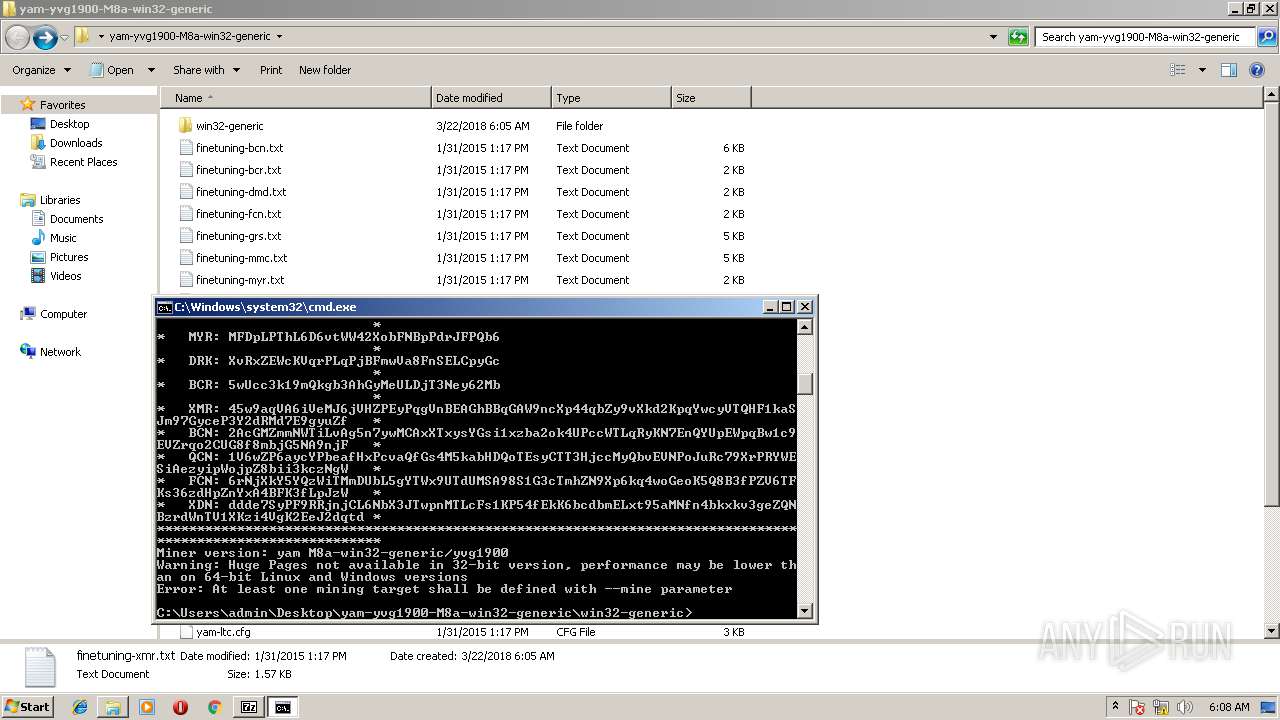Open Downloads in Favorites

pyautogui.click(x=76, y=143)
